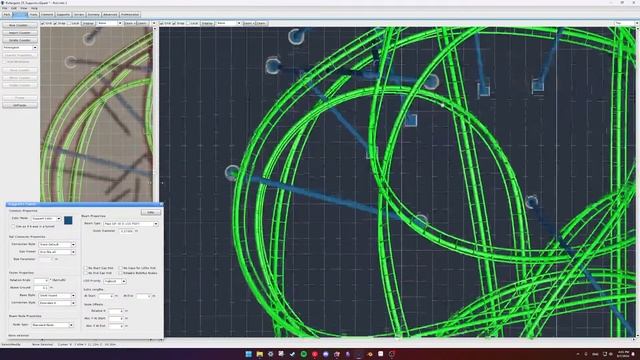The height and width of the screenshot is (360, 640).
Task: Toggle the lower-right checkbox above LOD Priority
Action: coord(120,273)
